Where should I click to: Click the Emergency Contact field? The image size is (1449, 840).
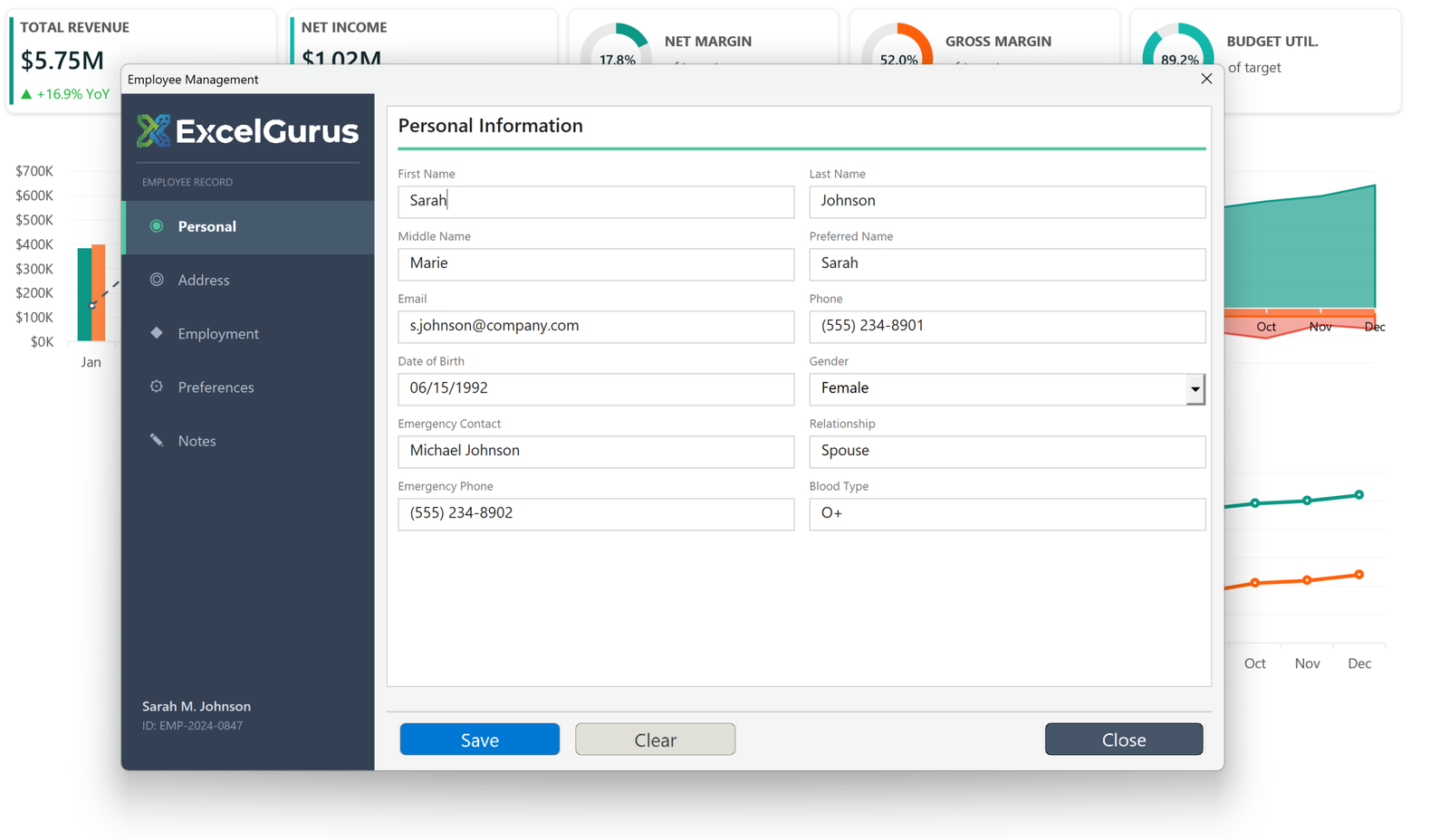pos(595,451)
